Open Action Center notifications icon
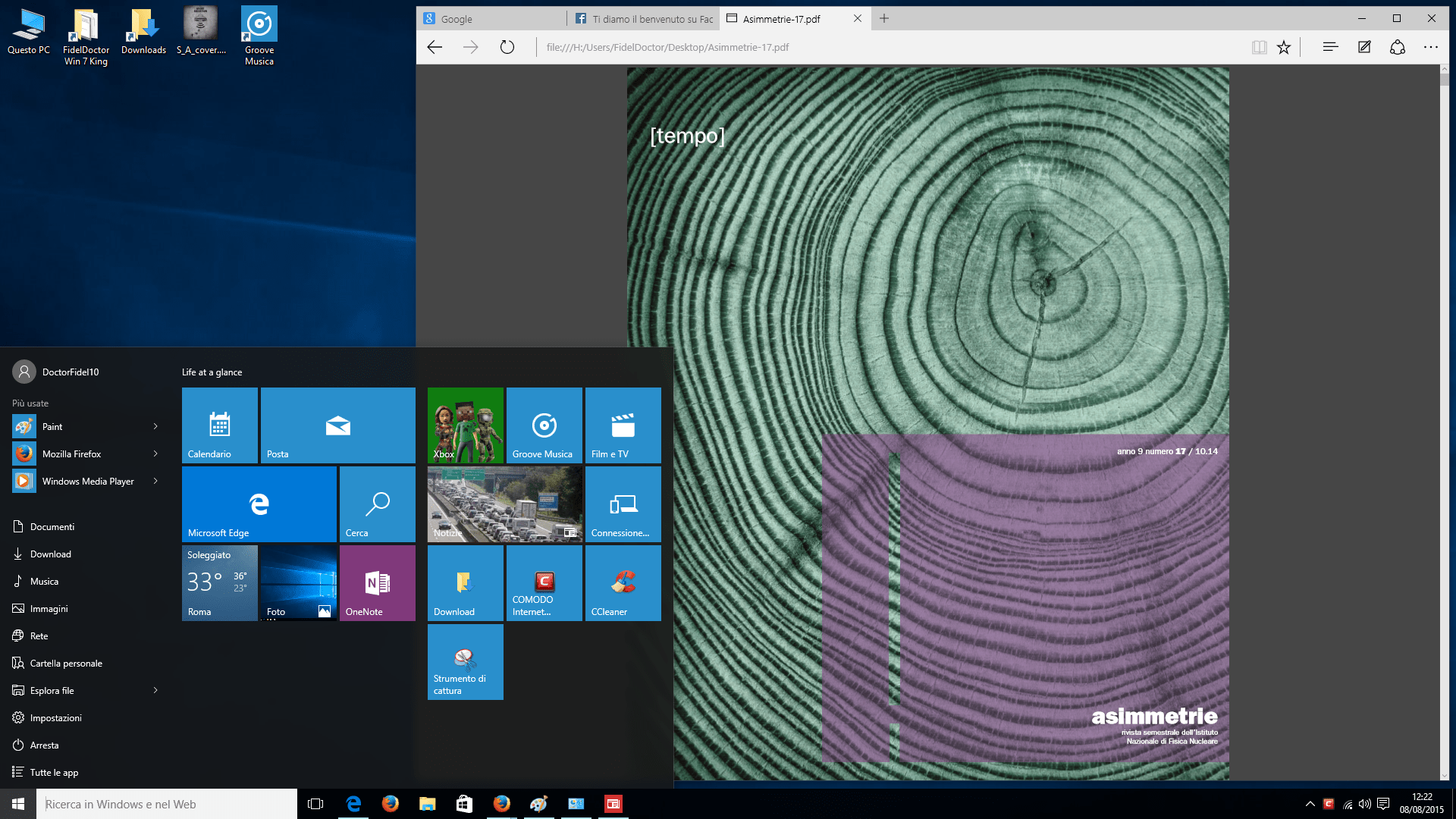The image size is (1456, 819). (x=1383, y=804)
